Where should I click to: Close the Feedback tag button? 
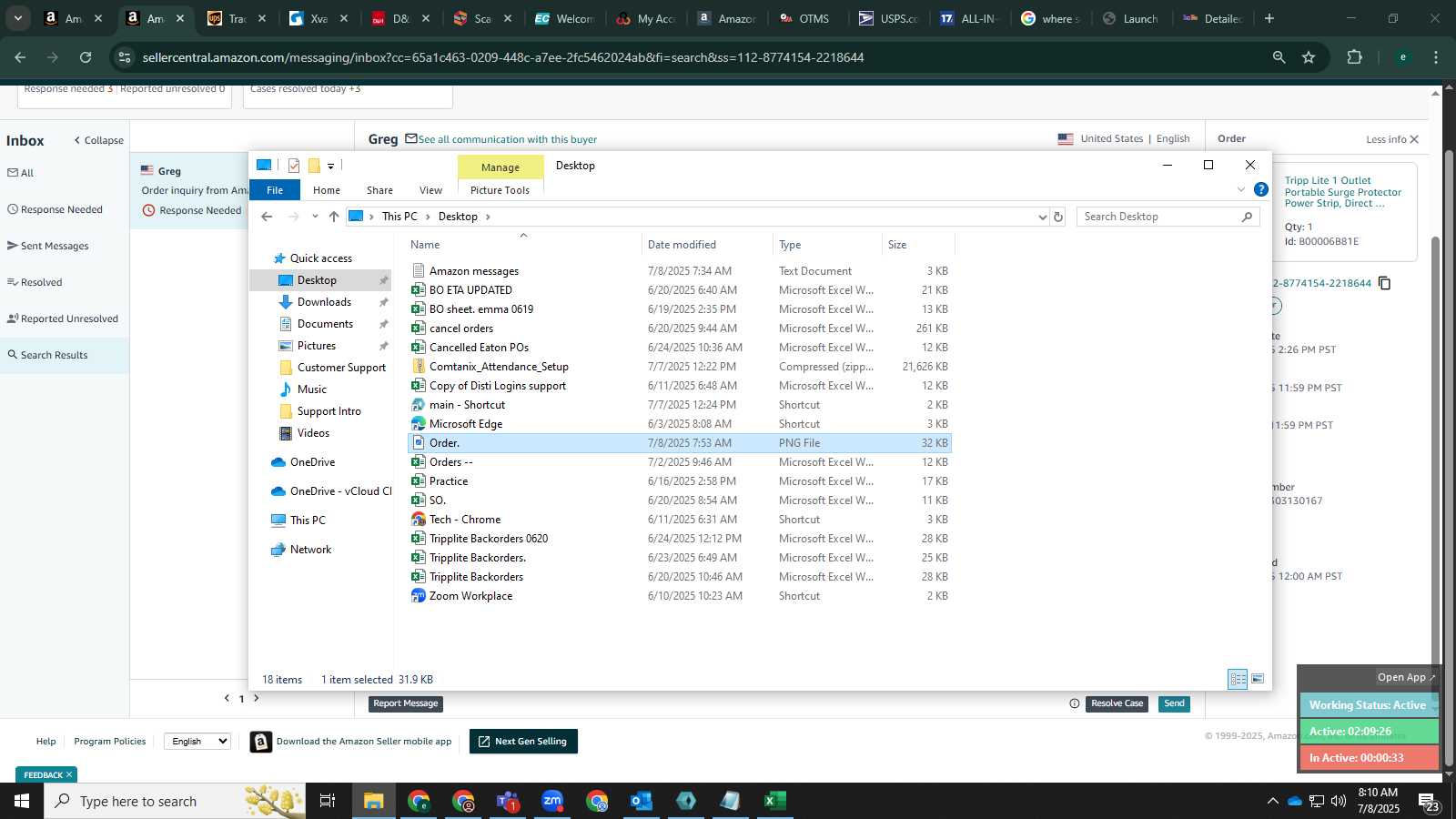coord(68,775)
